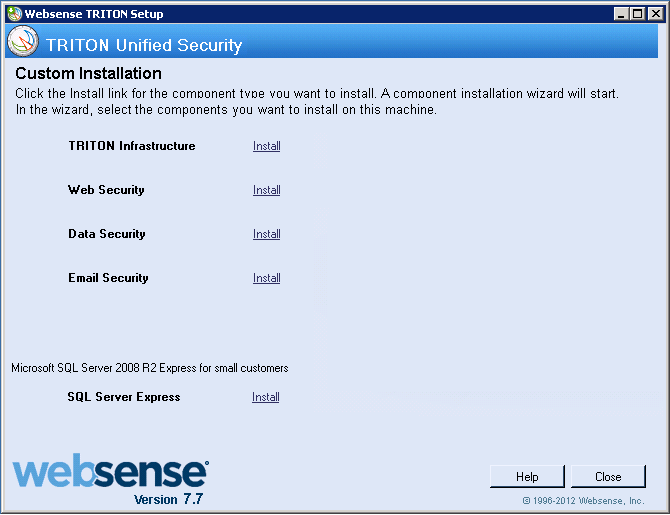Select the Email Security component label
Viewport: 670px width, 515px height.
coord(108,278)
